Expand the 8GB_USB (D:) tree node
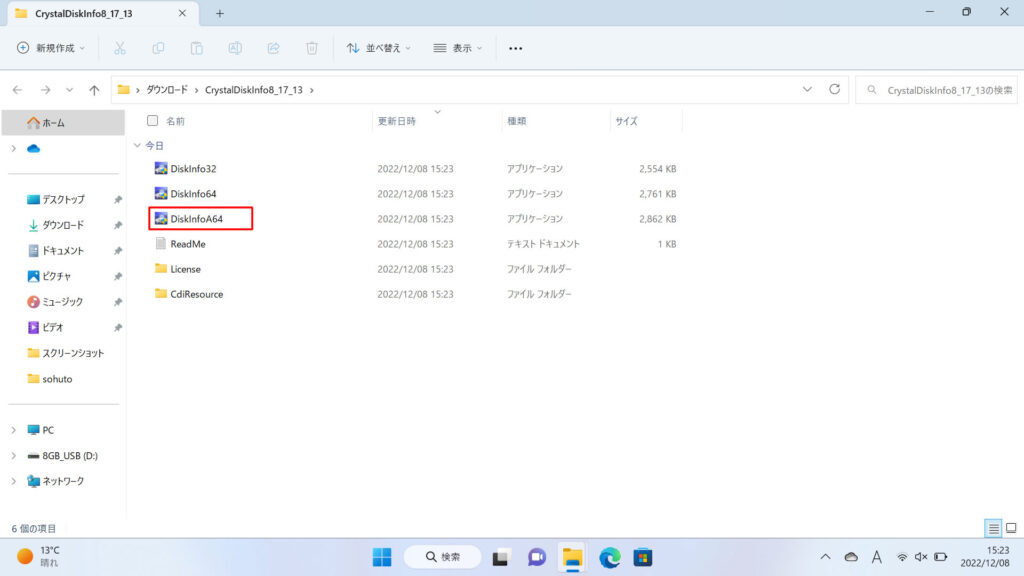Screen dimensions: 1024x576 tap(14, 456)
